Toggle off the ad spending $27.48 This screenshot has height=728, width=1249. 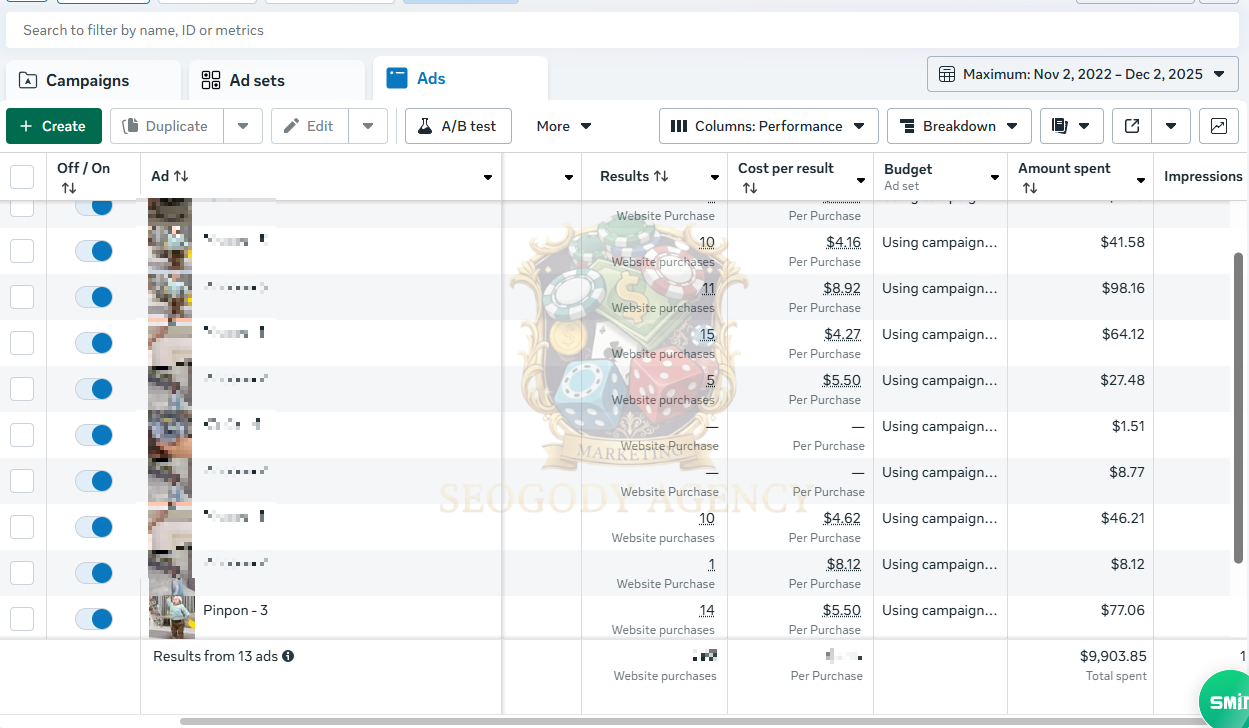click(x=94, y=389)
